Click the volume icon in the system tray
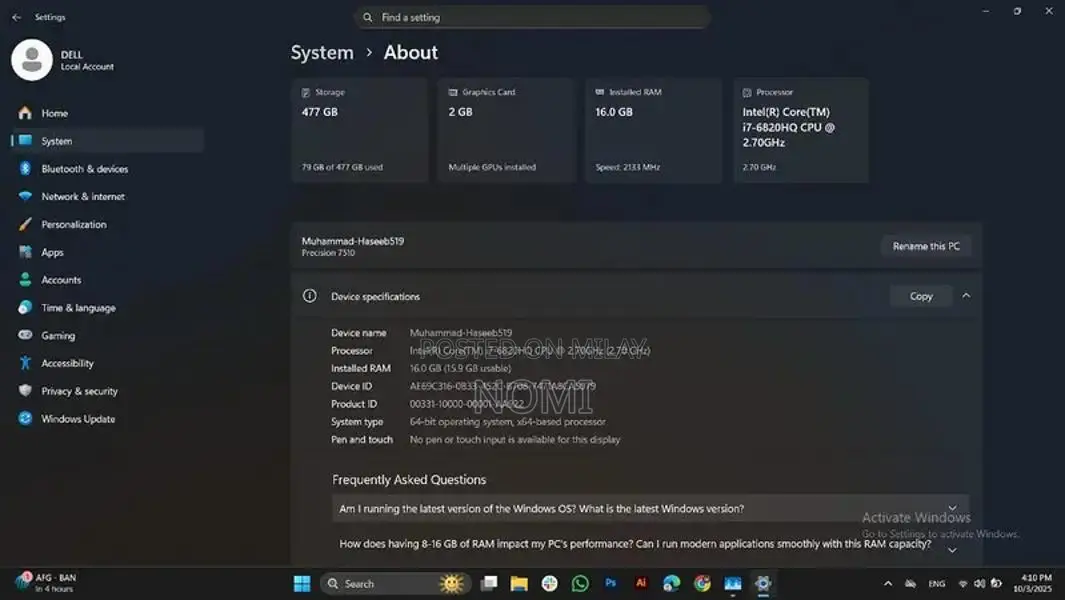The width and height of the screenshot is (1065, 600). tap(981, 583)
